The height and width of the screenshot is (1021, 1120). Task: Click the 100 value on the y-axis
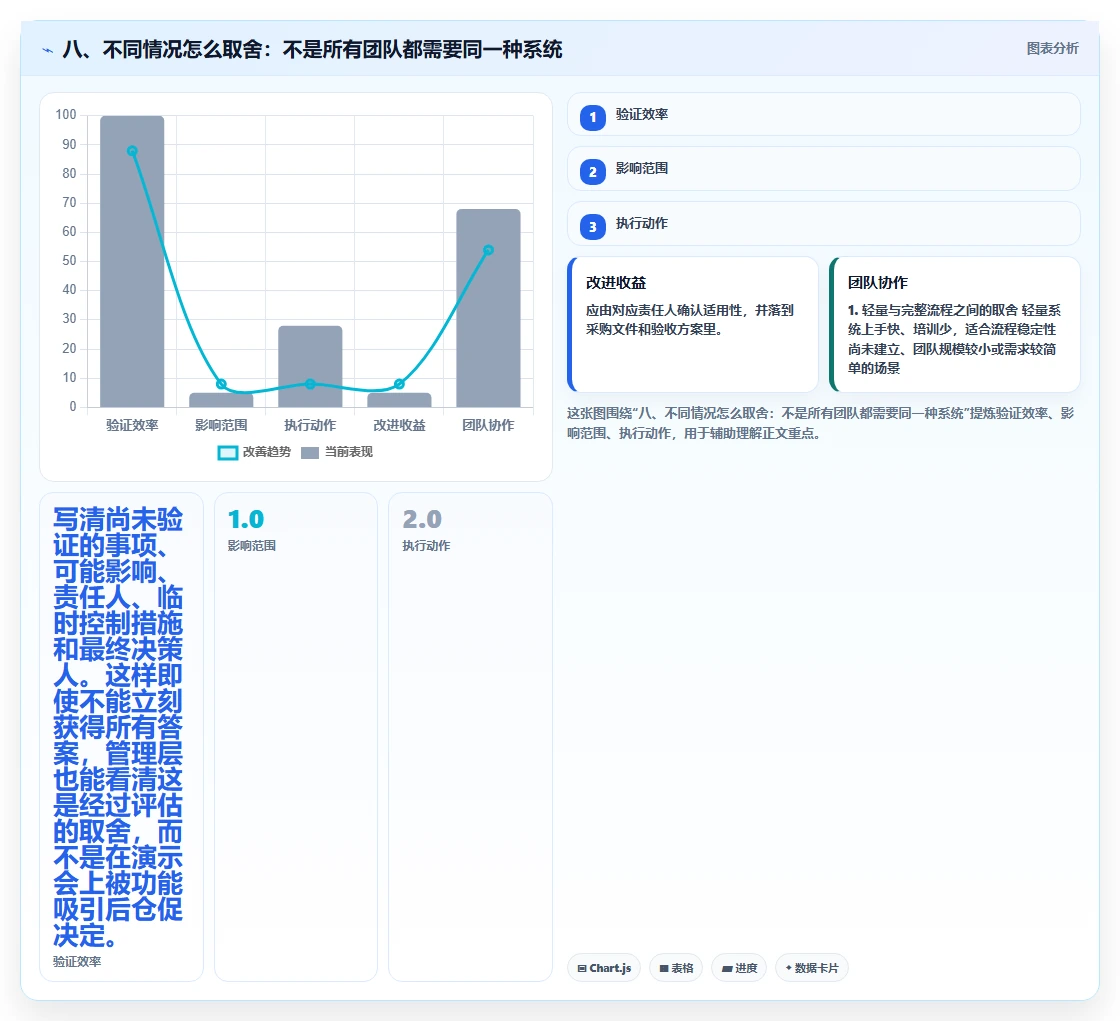pyautogui.click(x=66, y=115)
